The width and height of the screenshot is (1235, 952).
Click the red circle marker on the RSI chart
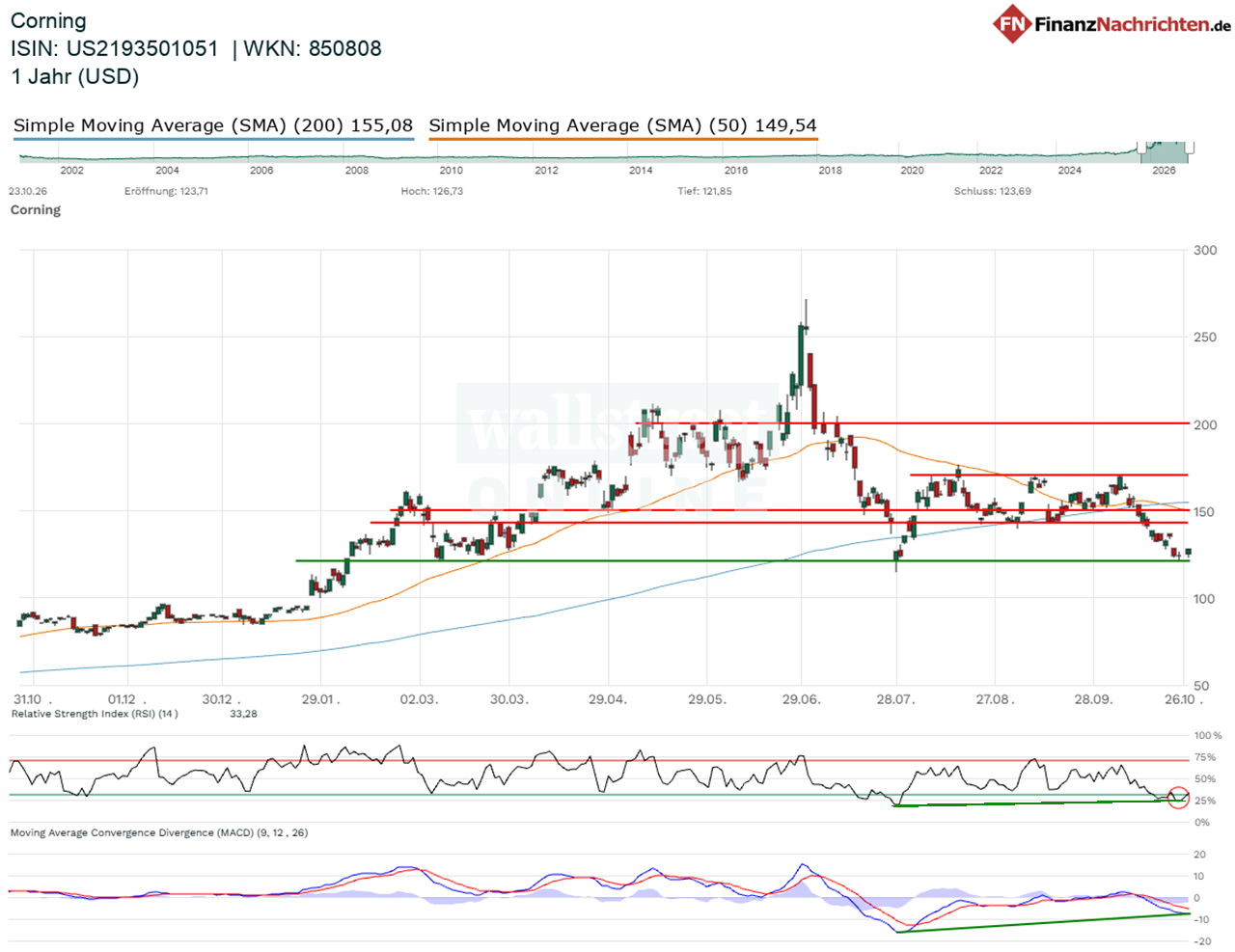click(1178, 797)
